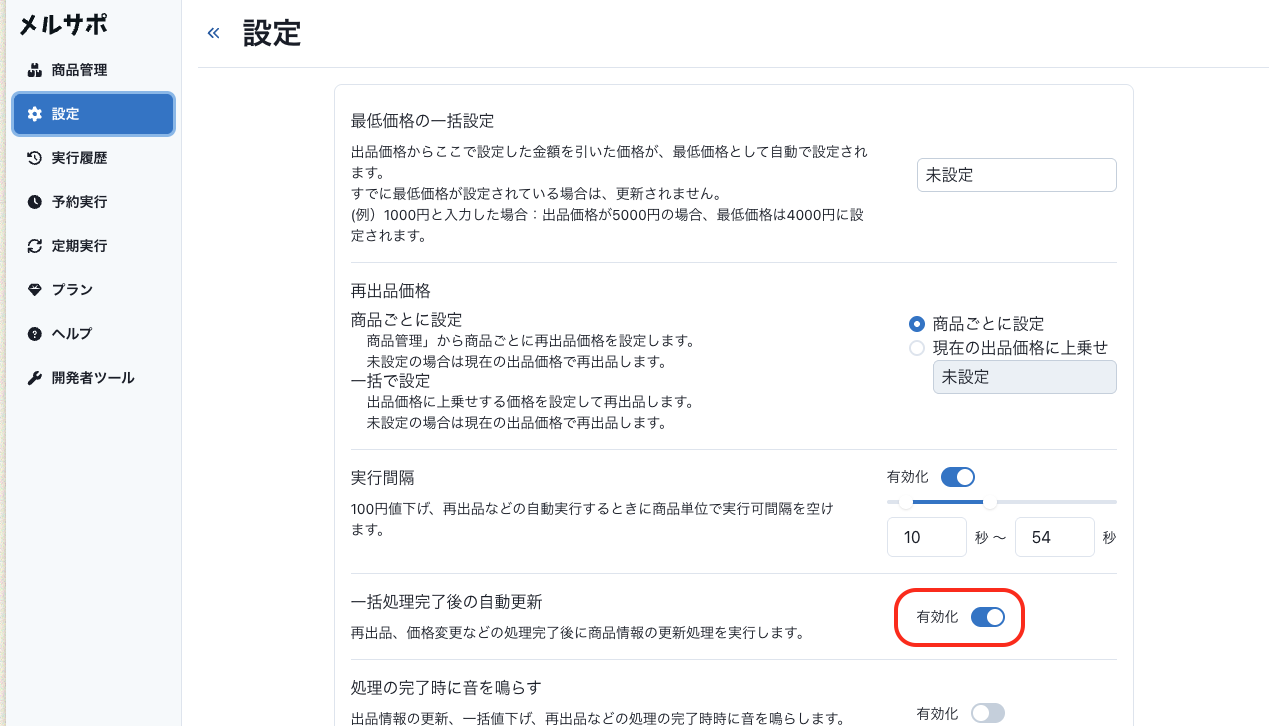
Task: Open the question mark ヘルプ icon
Action: (x=35, y=334)
